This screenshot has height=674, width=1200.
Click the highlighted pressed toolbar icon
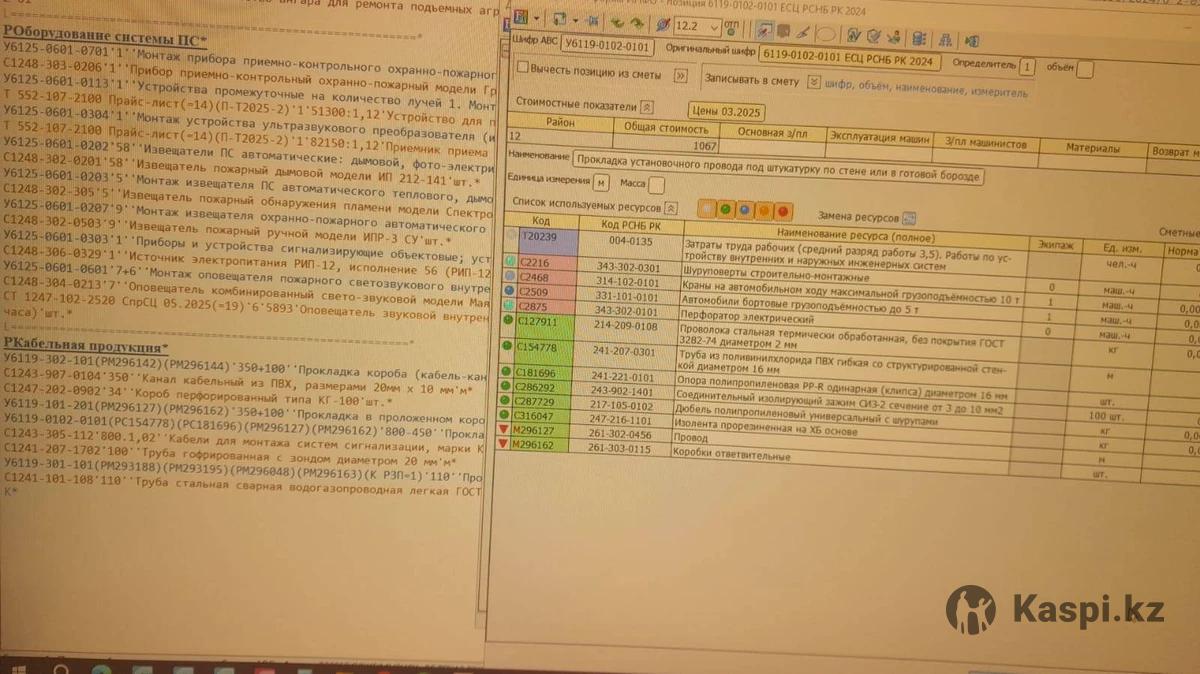point(765,30)
